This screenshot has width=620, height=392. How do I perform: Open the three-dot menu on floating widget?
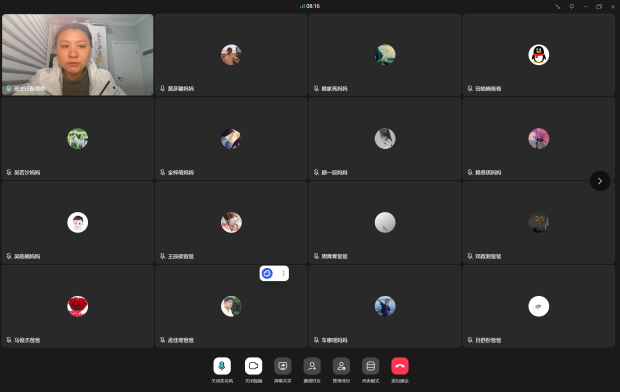pos(284,273)
